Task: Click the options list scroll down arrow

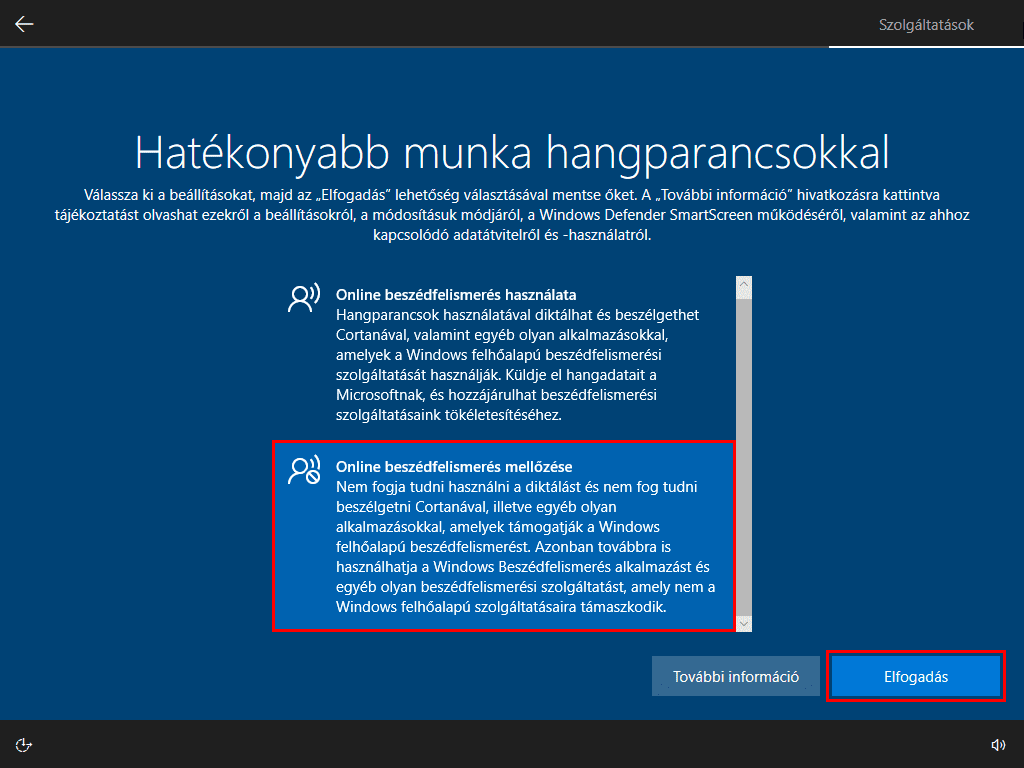Action: (x=743, y=622)
